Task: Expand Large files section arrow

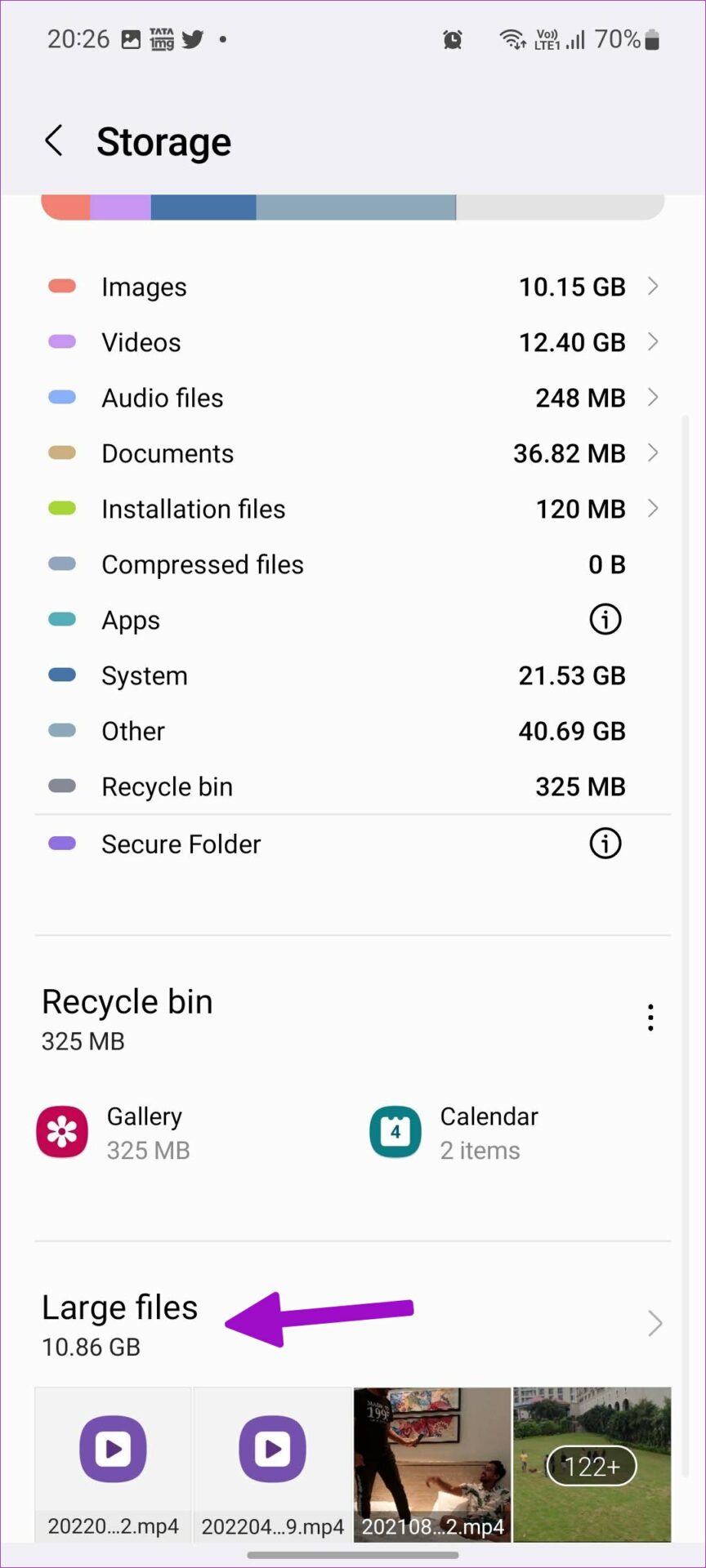Action: point(654,1323)
